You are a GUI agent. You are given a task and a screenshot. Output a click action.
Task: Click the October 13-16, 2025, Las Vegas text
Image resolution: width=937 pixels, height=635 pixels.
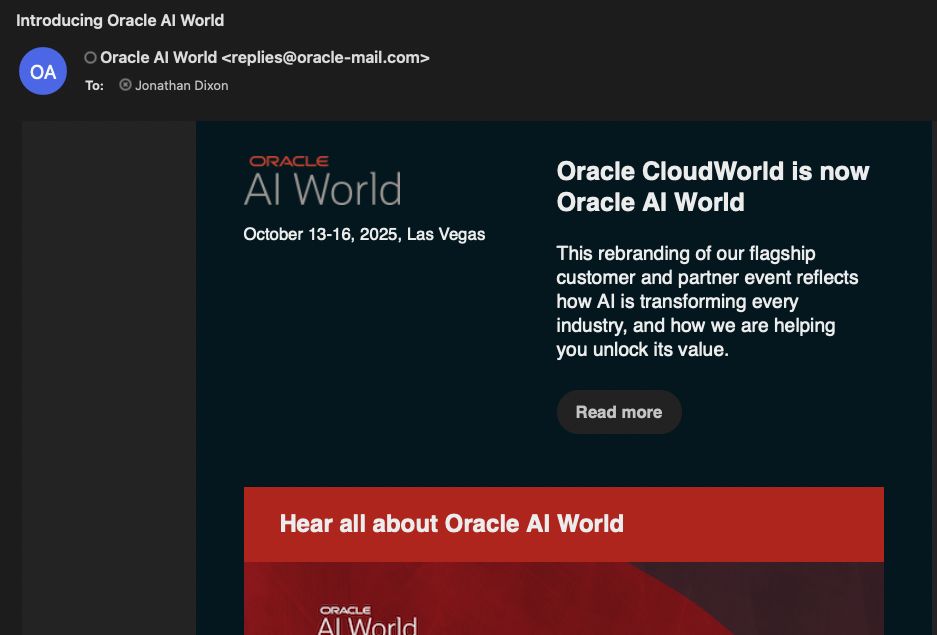point(364,234)
